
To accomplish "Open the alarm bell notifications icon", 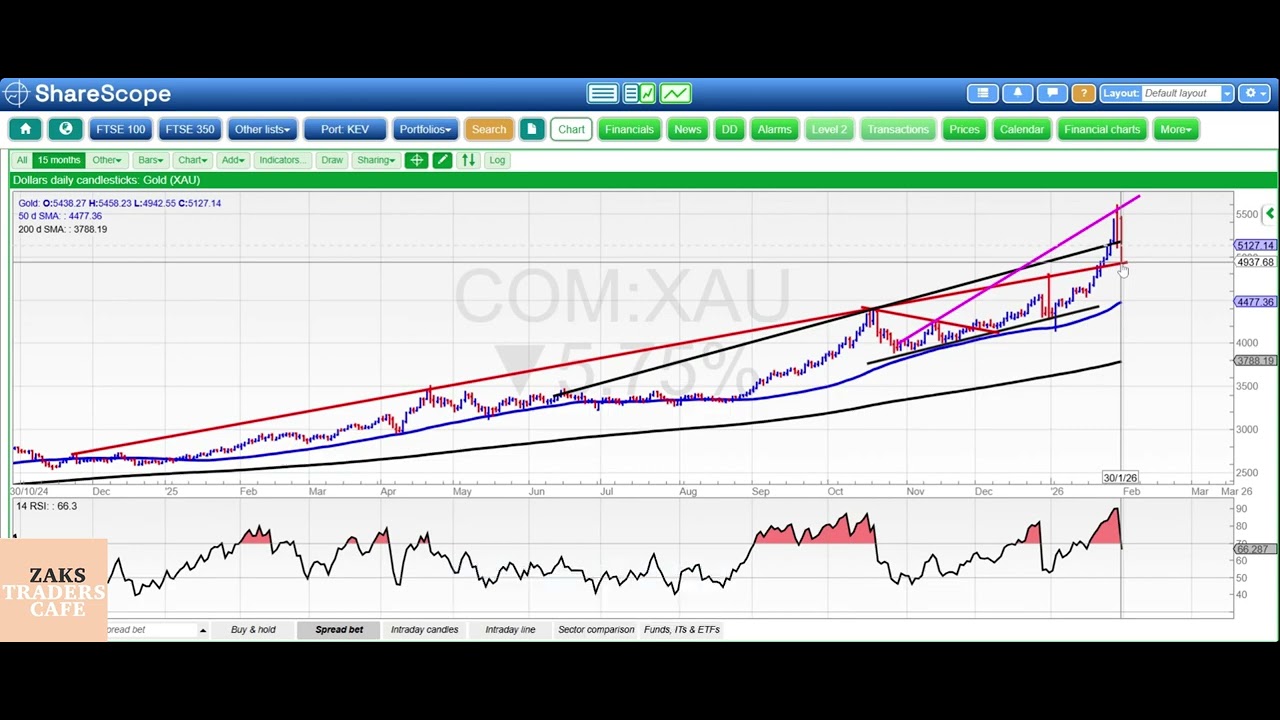I will click(1017, 93).
